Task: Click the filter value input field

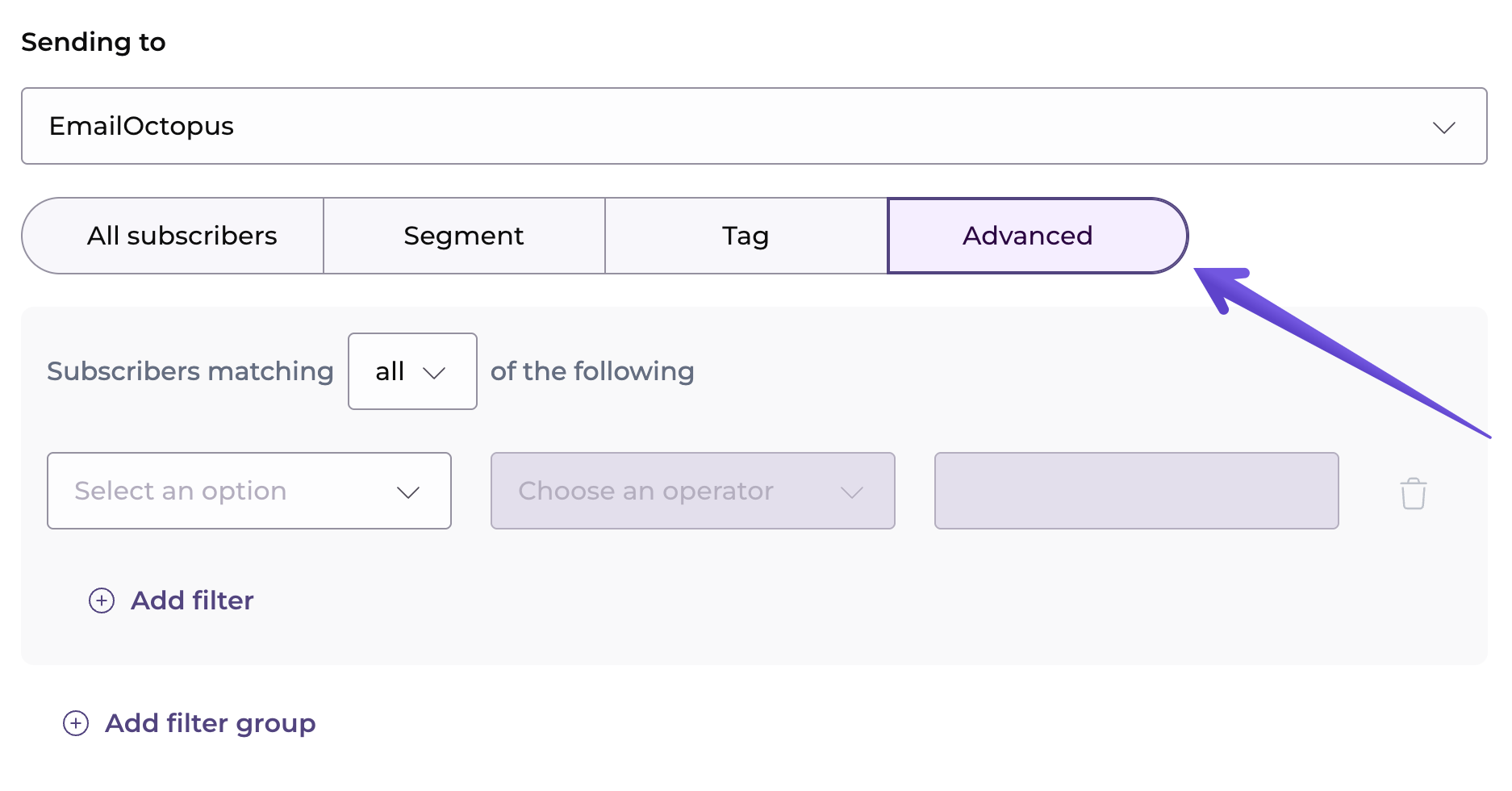Action: tap(1136, 491)
